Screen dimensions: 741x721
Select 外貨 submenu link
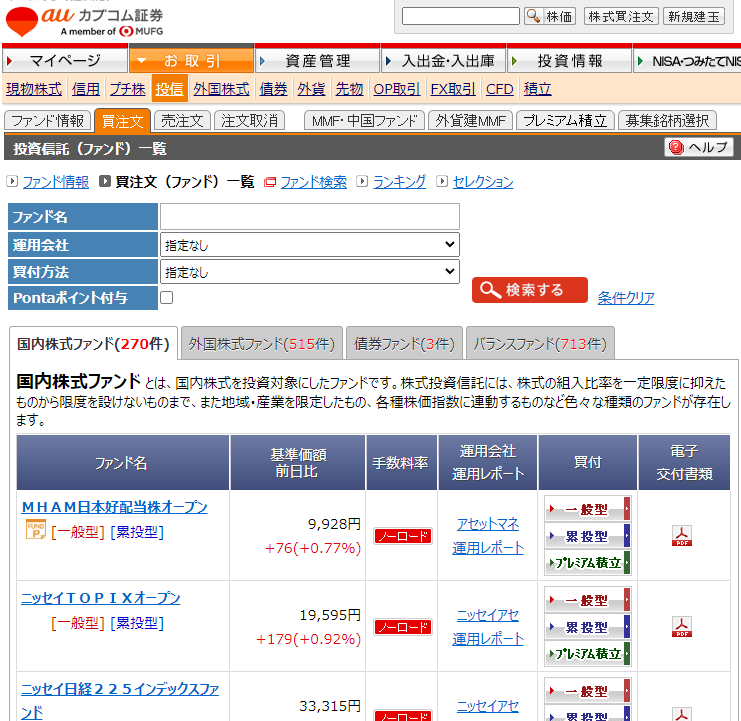coord(311,89)
